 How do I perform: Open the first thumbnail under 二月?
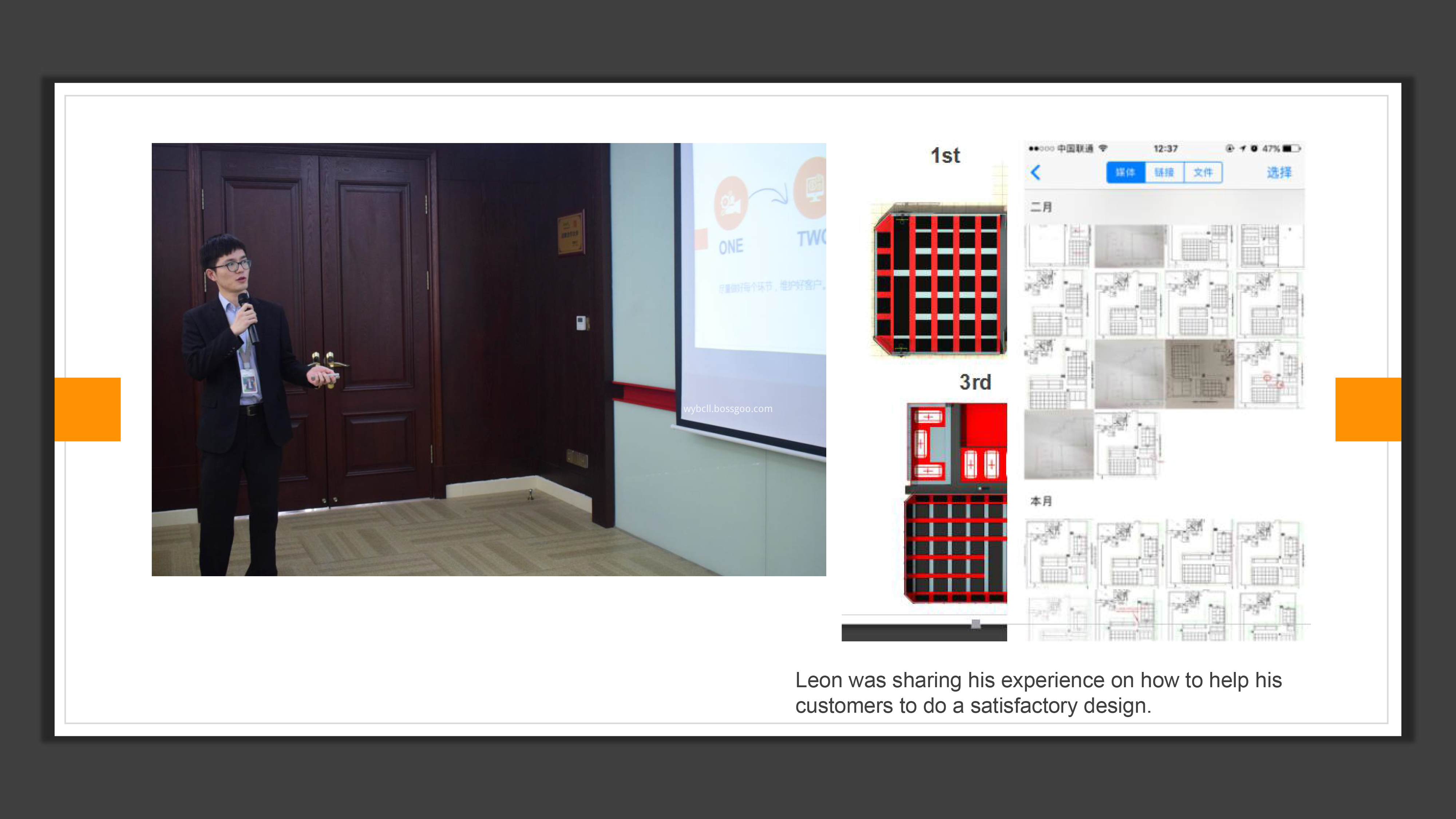point(1057,246)
